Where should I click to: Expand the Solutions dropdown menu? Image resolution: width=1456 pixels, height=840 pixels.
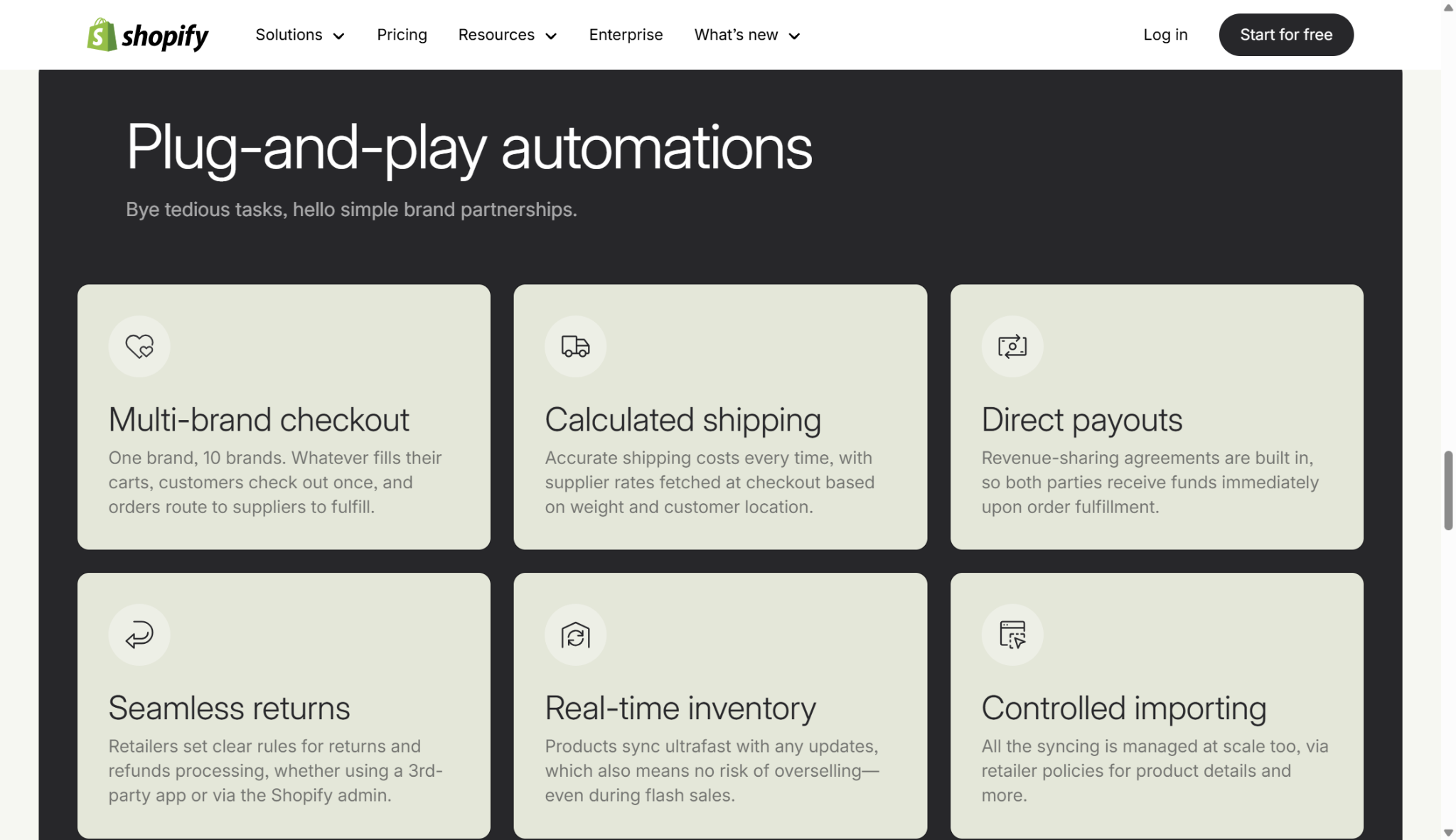point(299,35)
